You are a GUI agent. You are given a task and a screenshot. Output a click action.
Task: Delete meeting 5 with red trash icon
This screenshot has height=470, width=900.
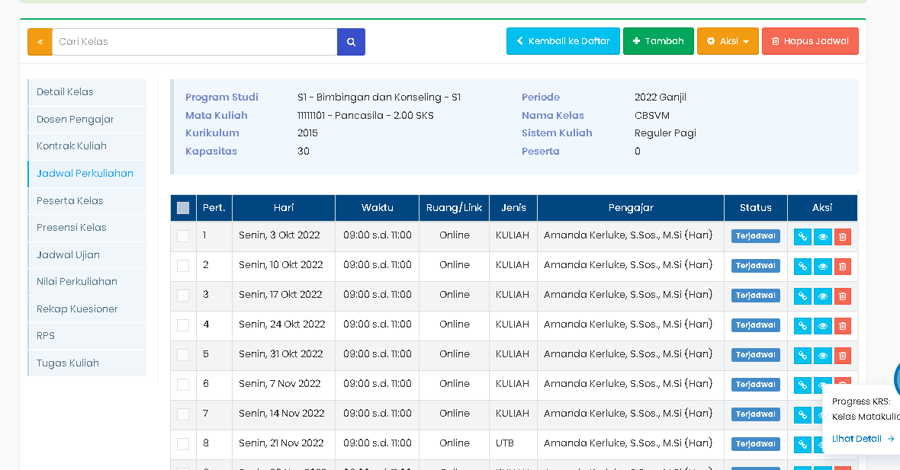[842, 355]
